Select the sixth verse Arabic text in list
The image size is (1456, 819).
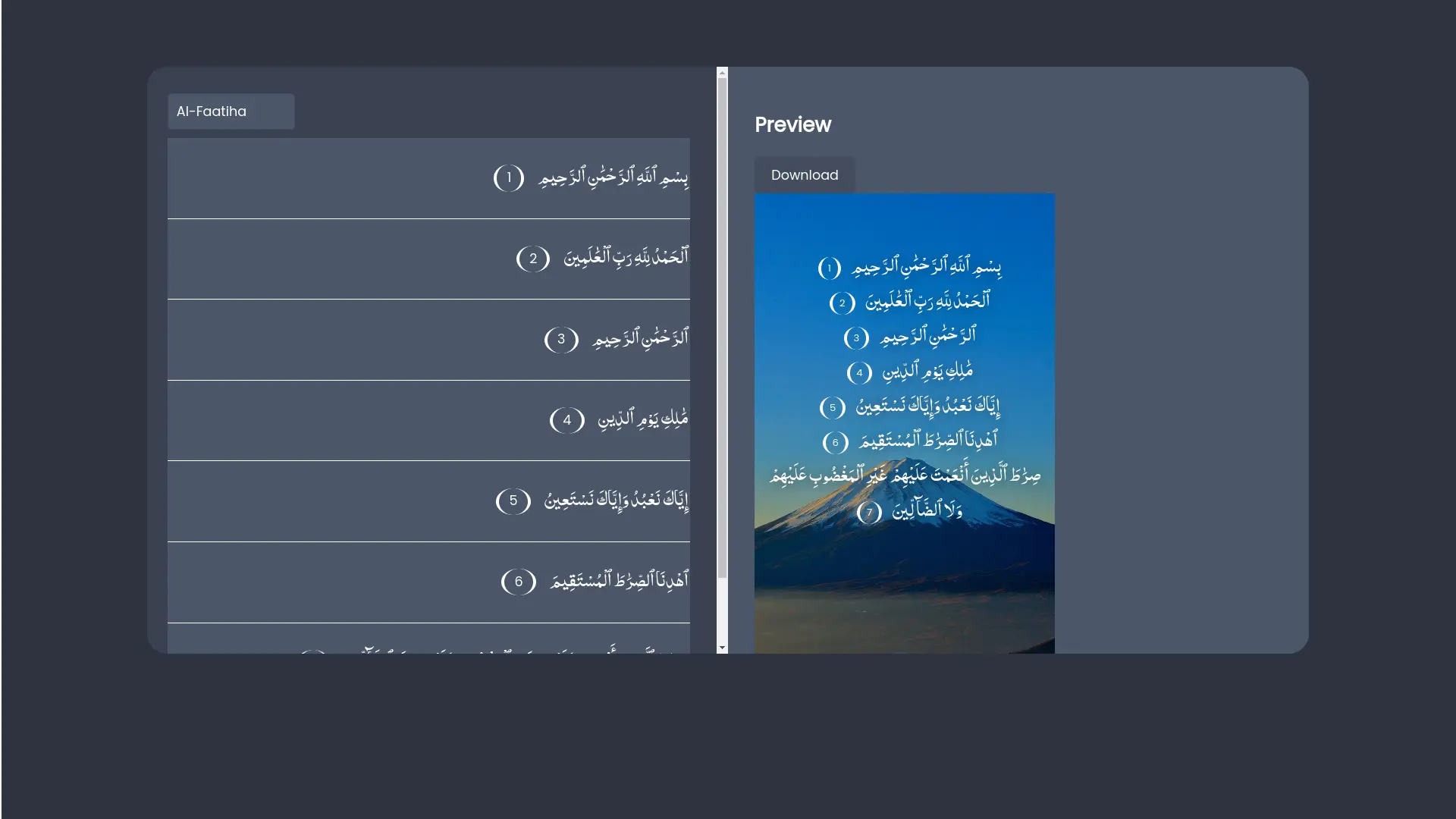coord(620,582)
